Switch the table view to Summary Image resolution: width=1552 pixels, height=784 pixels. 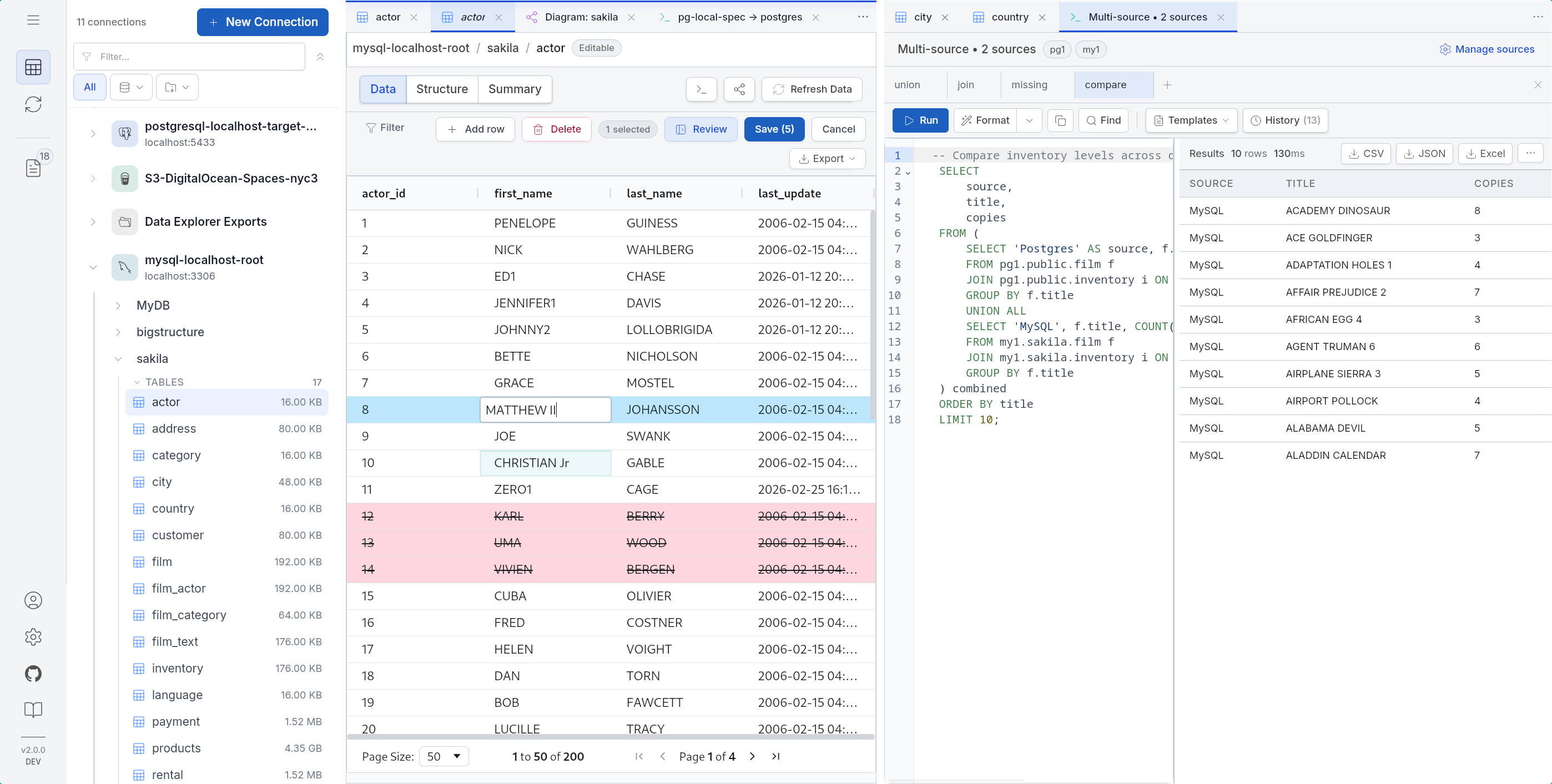(x=515, y=89)
